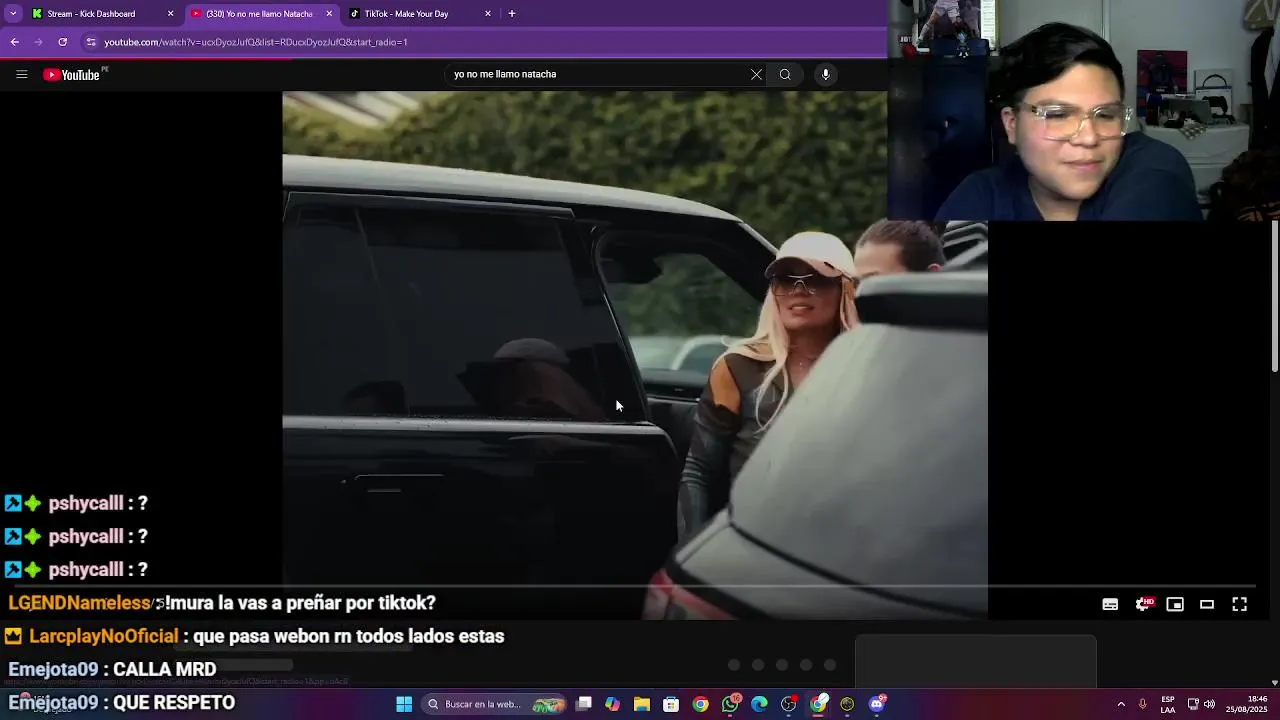Open Google Chrome from the taskbar
1280x720 pixels.
point(700,704)
